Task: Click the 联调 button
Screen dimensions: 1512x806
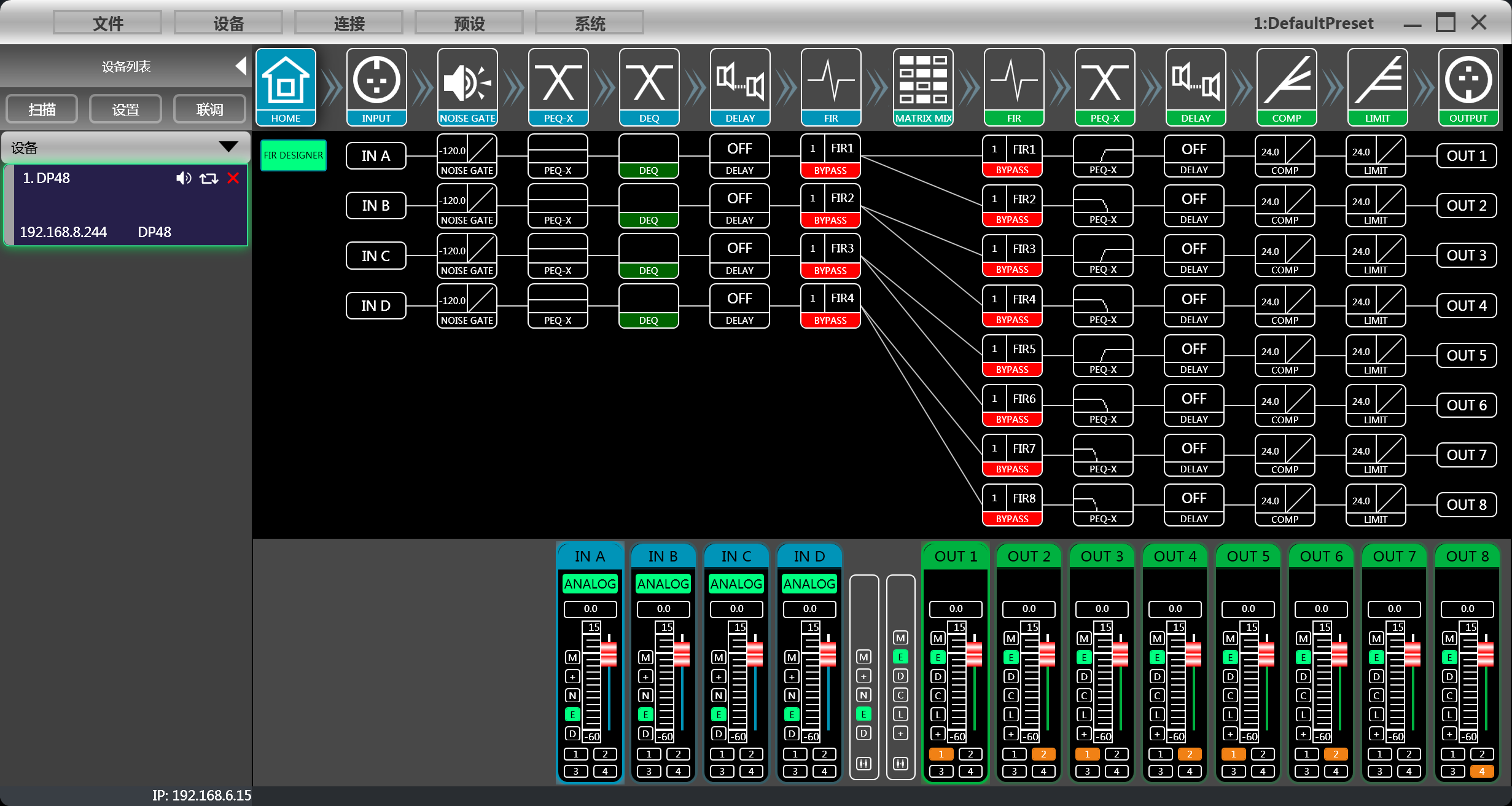Action: (209, 109)
